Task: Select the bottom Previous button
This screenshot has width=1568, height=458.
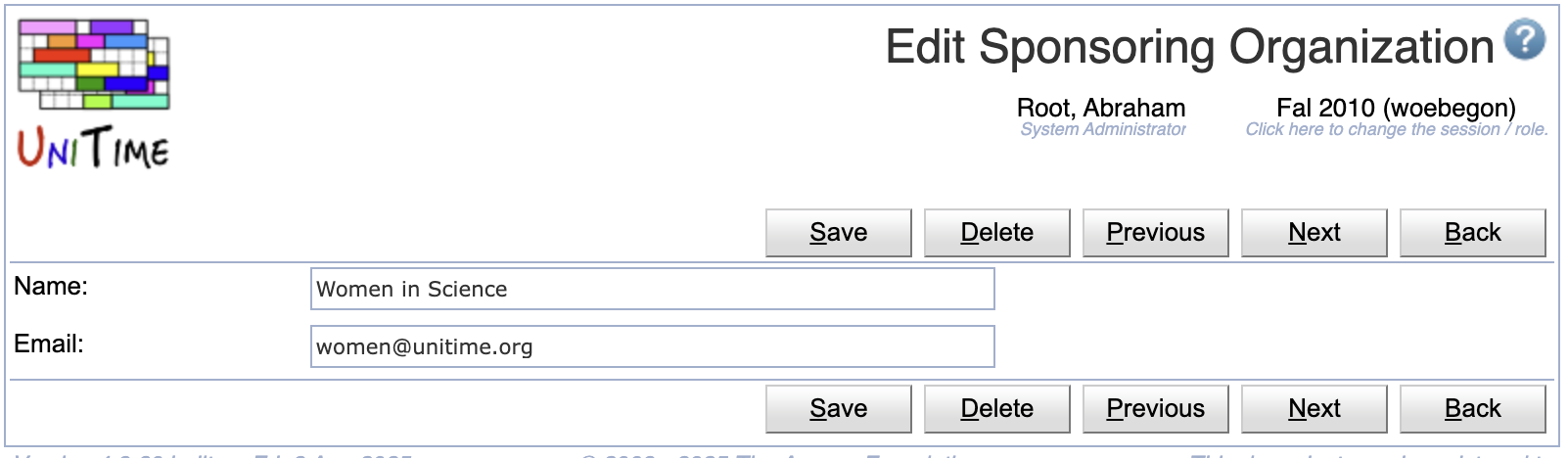Action: tap(1156, 409)
